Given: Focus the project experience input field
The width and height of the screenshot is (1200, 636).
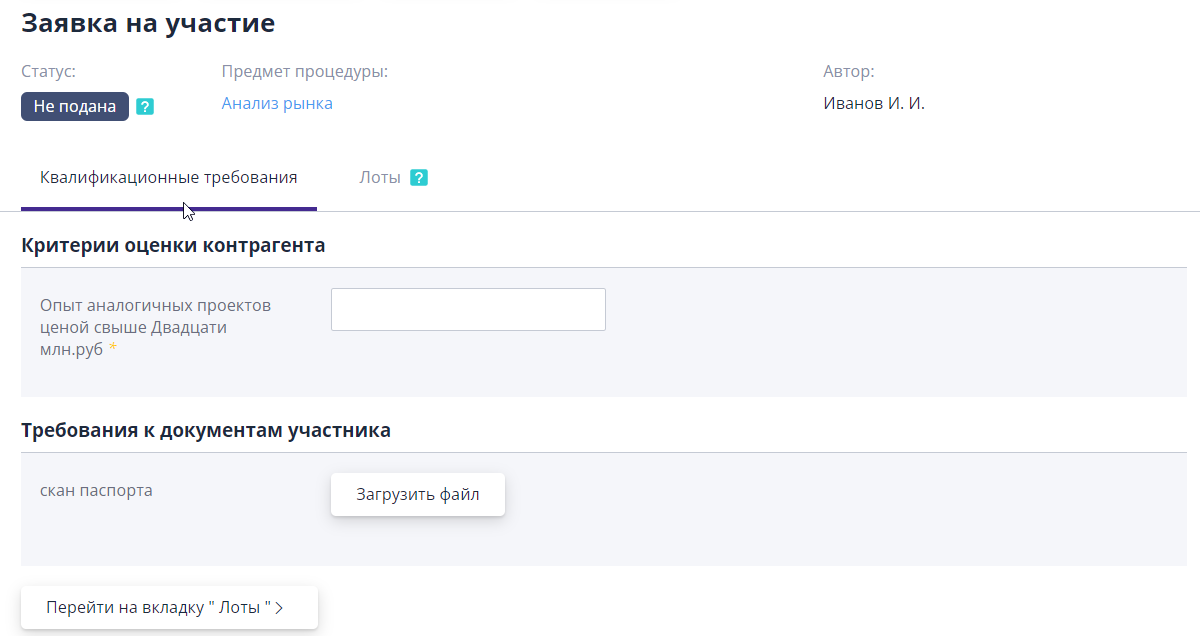Looking at the screenshot, I should (x=468, y=309).
